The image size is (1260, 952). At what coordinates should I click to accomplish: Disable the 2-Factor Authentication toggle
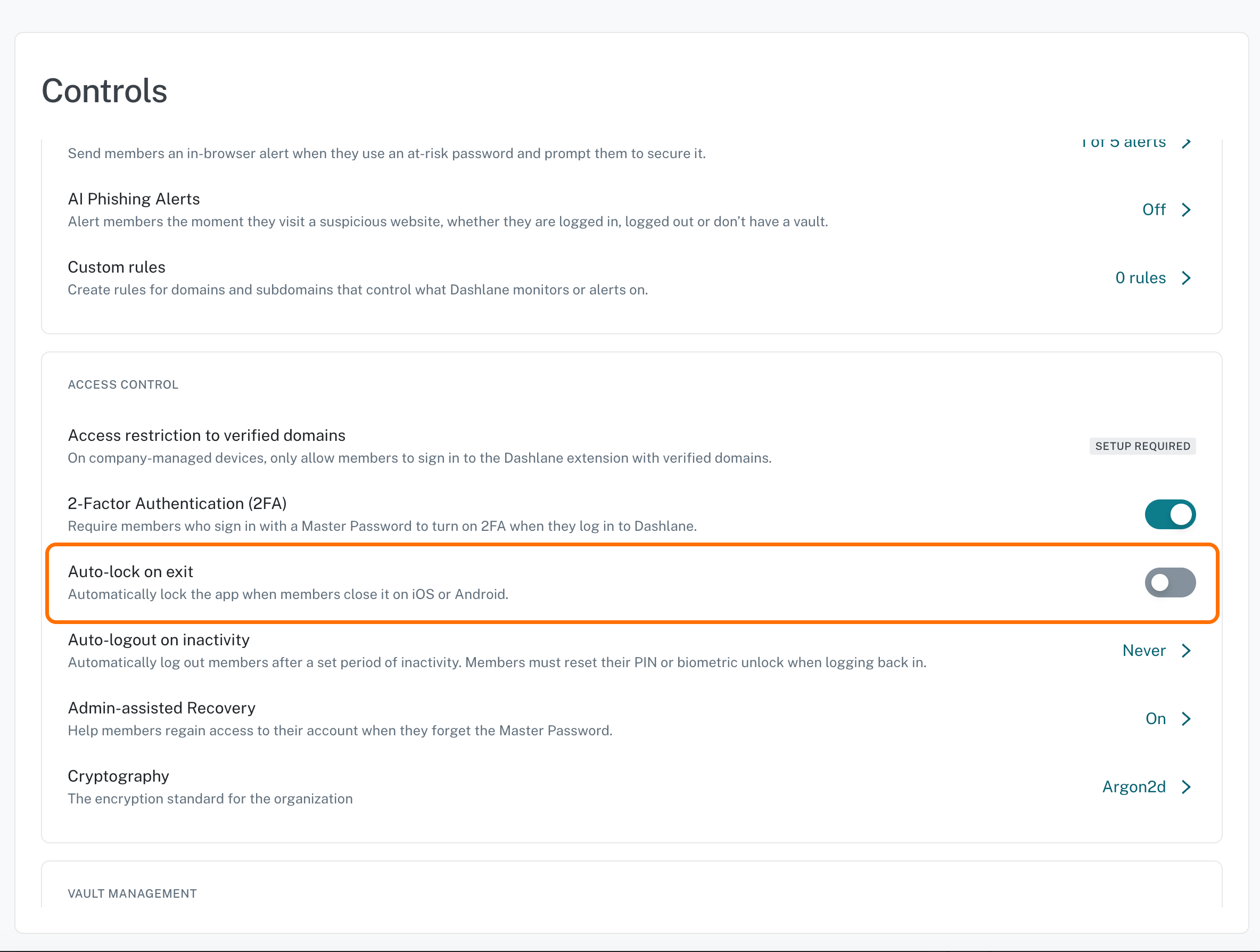click(x=1170, y=514)
